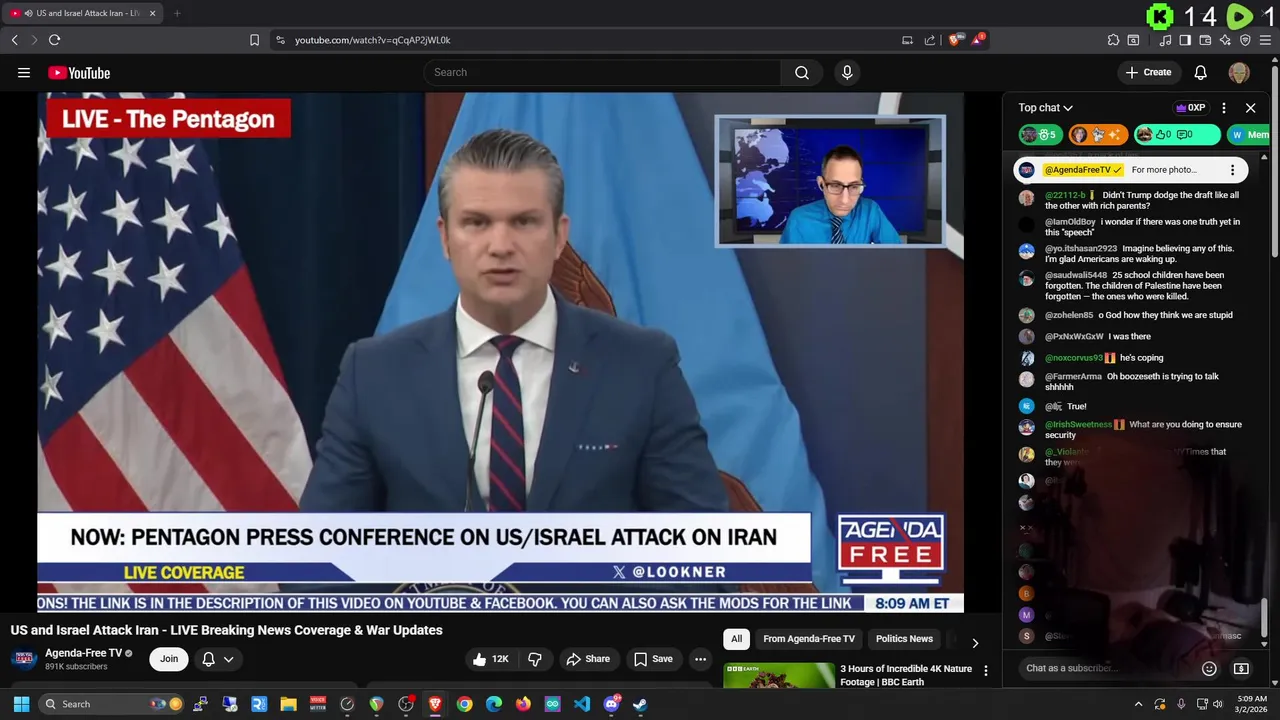
Task: Open Leo AI sparkle icon
Action: 1225,40
